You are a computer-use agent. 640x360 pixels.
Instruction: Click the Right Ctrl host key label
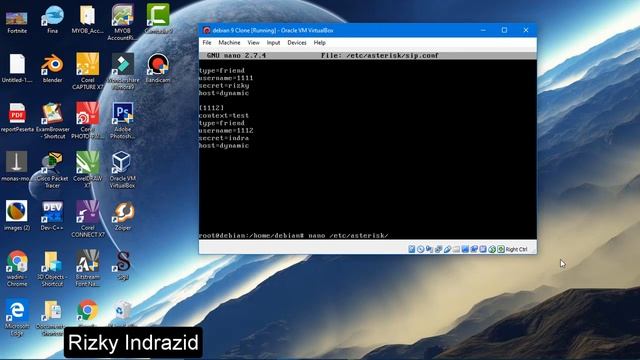[x=516, y=249]
